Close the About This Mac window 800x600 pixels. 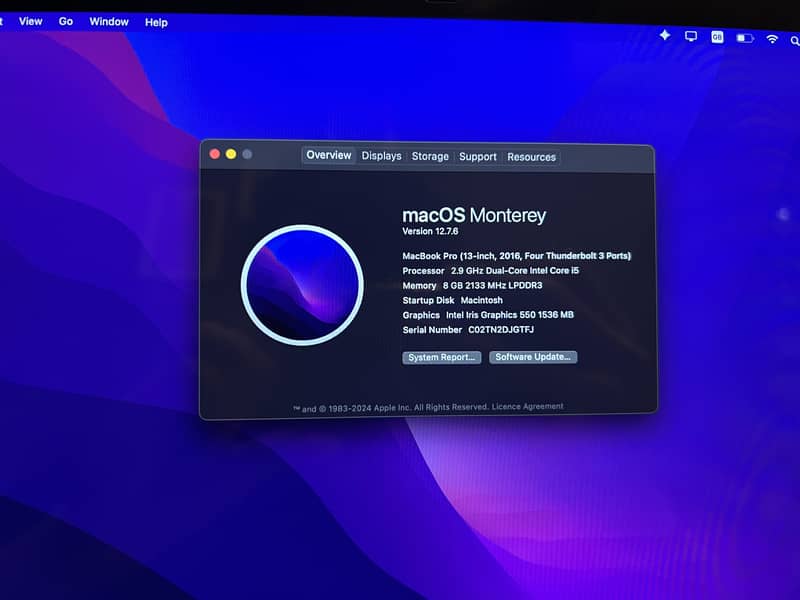pyautogui.click(x=215, y=154)
